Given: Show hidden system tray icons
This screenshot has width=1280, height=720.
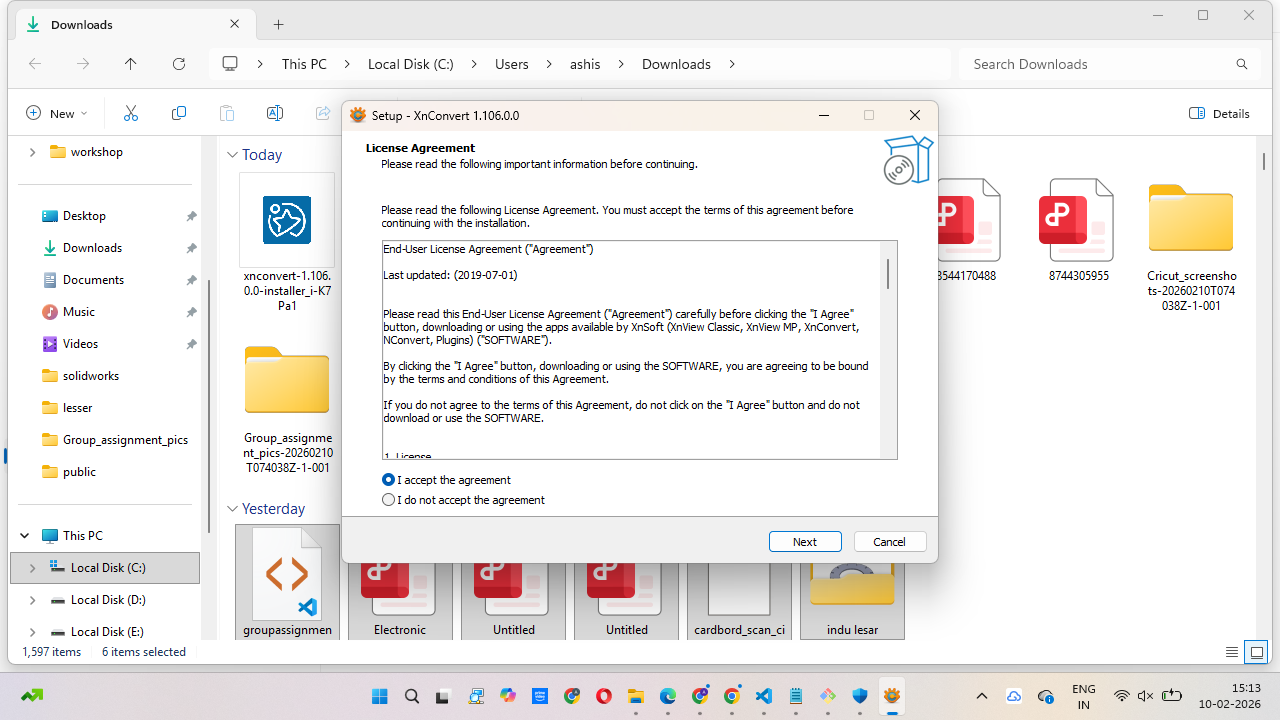Looking at the screenshot, I should click(x=982, y=696).
